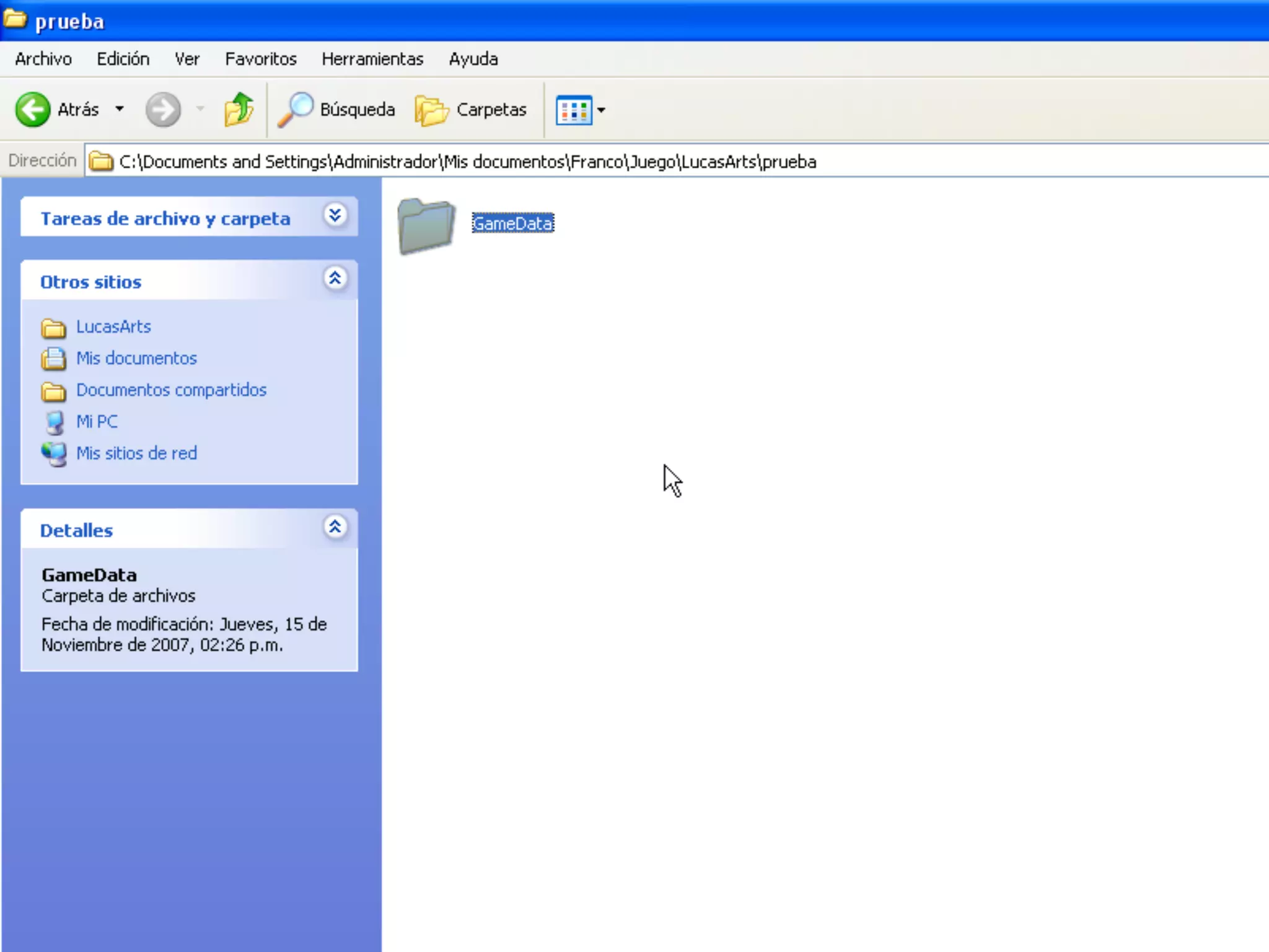Expand Tareas de archivo y carpeta panel
The width and height of the screenshot is (1269, 952).
pos(335,216)
